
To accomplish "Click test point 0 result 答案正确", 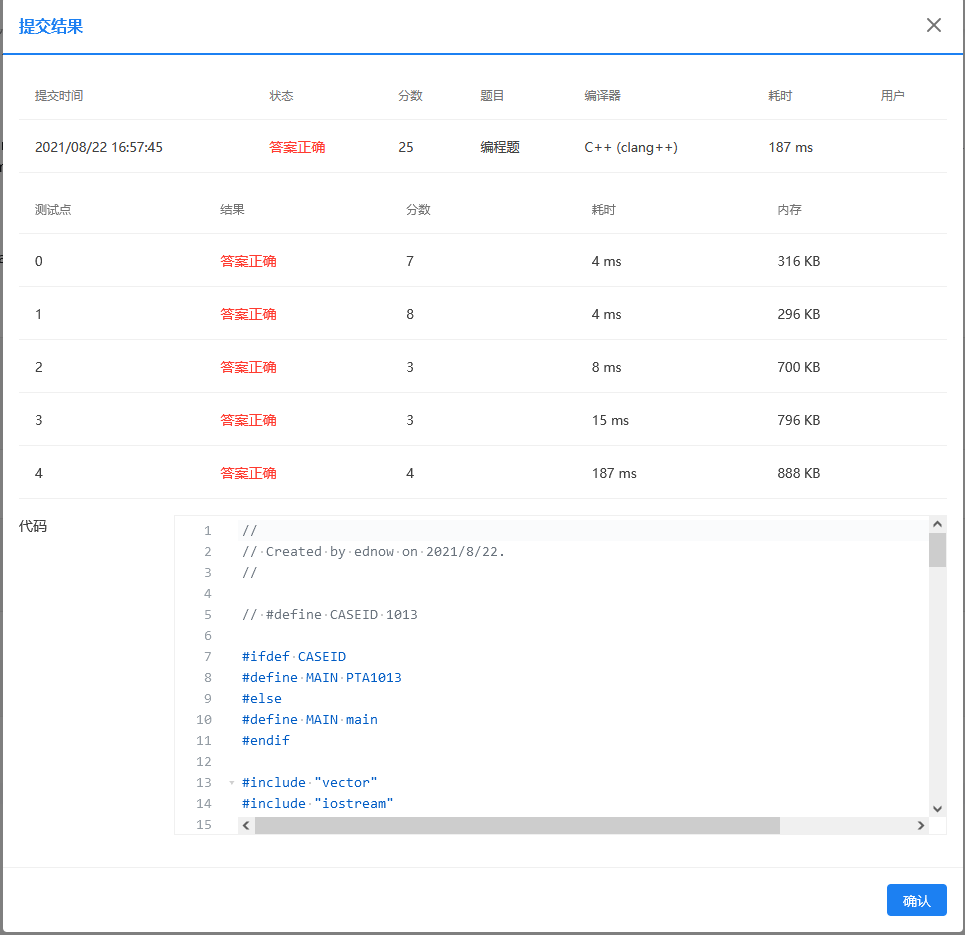I will pos(248,261).
